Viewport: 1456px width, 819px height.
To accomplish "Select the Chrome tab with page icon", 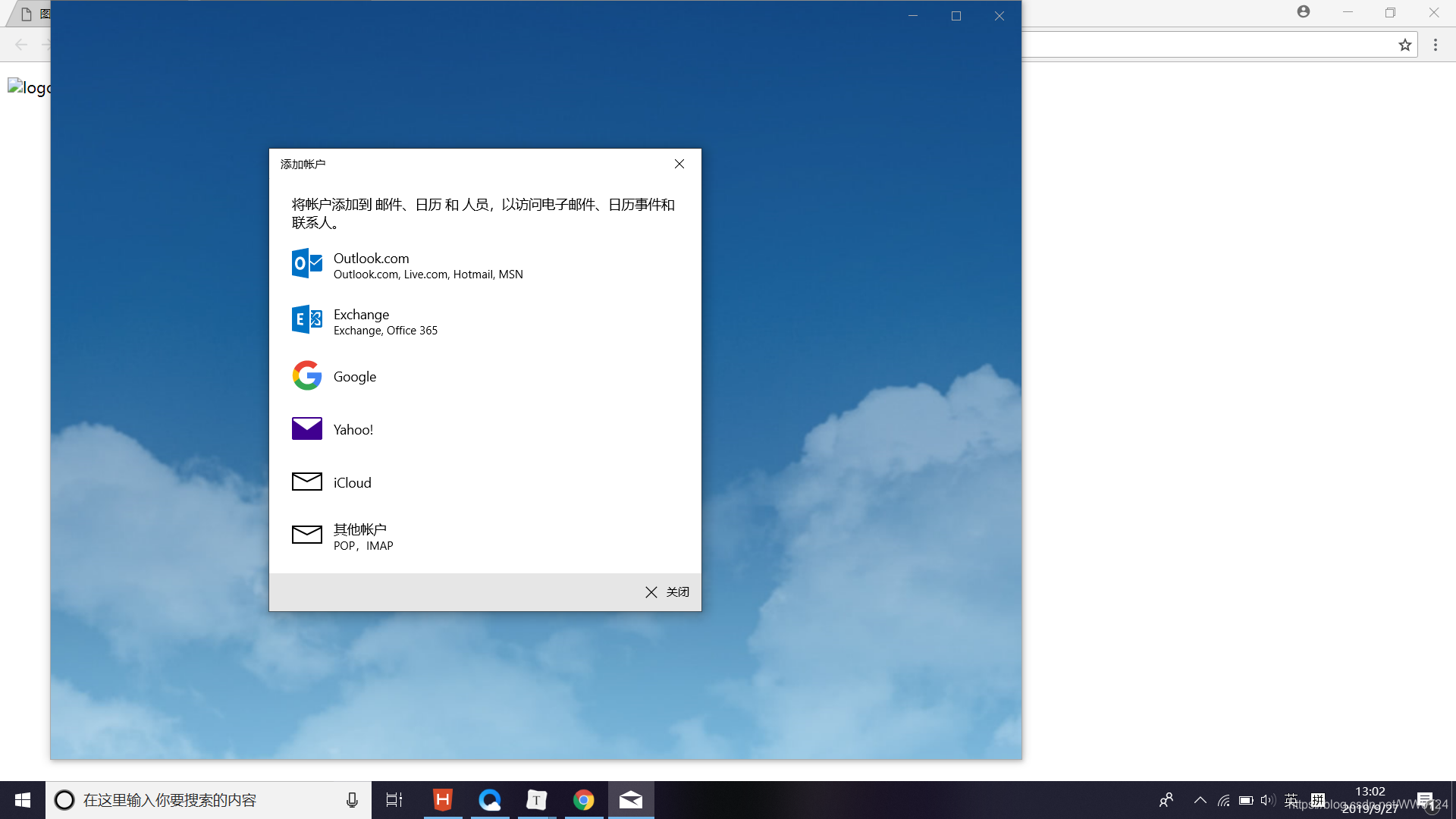I will click(29, 14).
